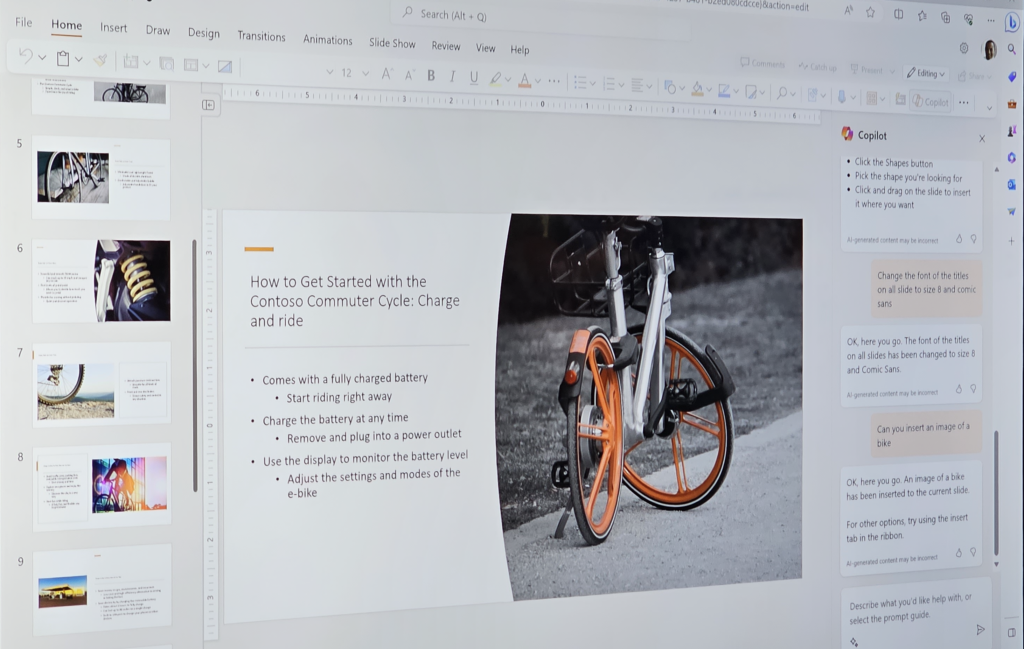This screenshot has width=1024, height=649.
Task: Open the Shapes gallery icon
Action: tap(670, 87)
